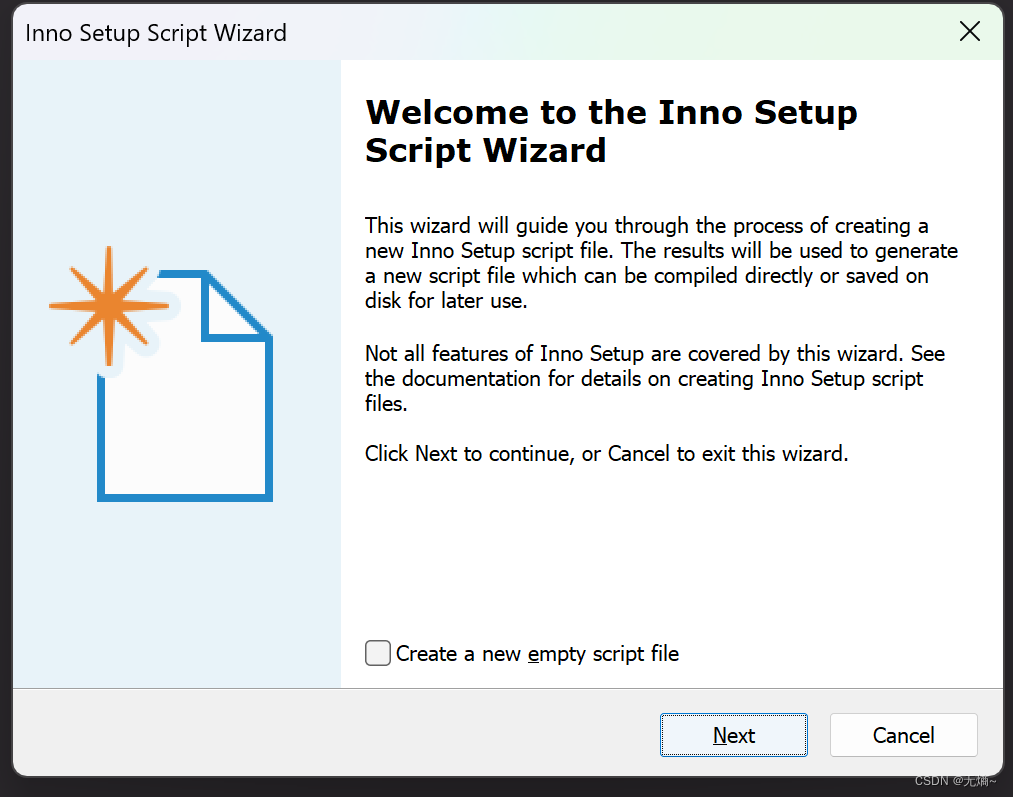This screenshot has height=797, width=1013.
Task: Click the "Welcome to the Inno Setup Script Wizard" heading
Action: point(611,131)
